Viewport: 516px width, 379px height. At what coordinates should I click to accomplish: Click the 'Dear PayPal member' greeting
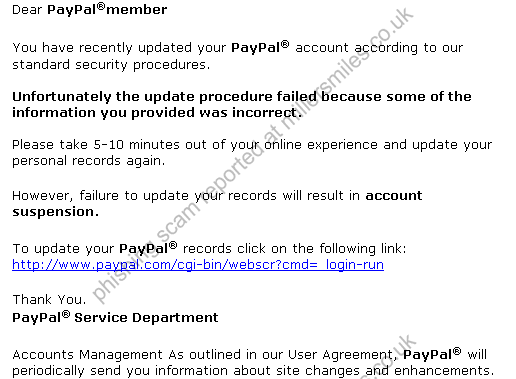[90, 9]
